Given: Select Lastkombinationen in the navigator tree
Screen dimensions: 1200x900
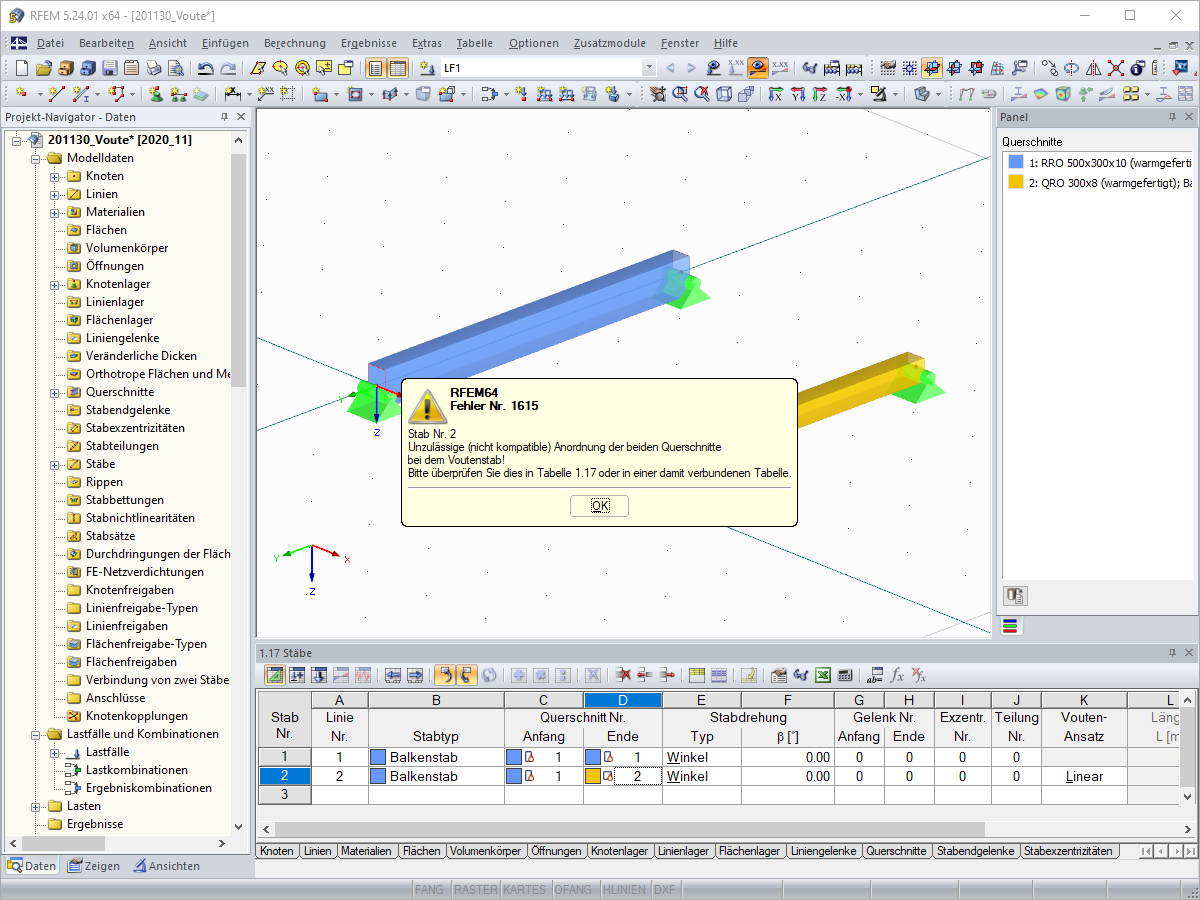Looking at the screenshot, I should pyautogui.click(x=137, y=770).
